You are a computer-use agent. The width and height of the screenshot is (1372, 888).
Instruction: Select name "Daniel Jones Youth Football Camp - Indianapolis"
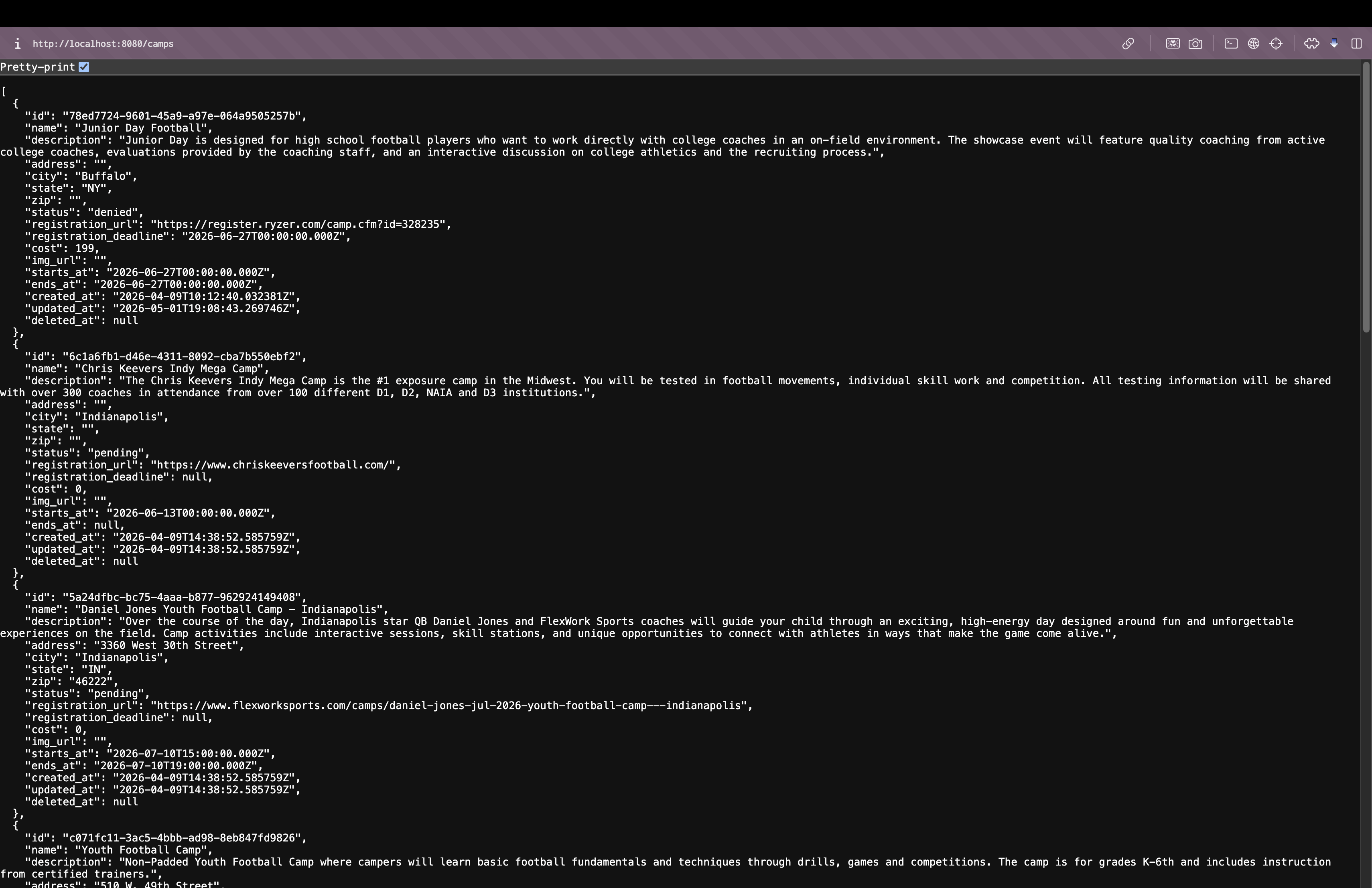coord(229,609)
